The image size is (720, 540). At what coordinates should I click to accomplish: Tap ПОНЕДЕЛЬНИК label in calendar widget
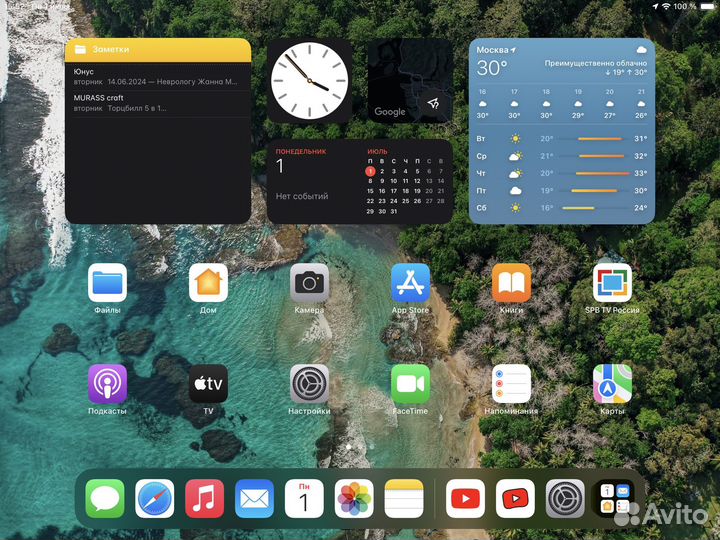point(301,151)
